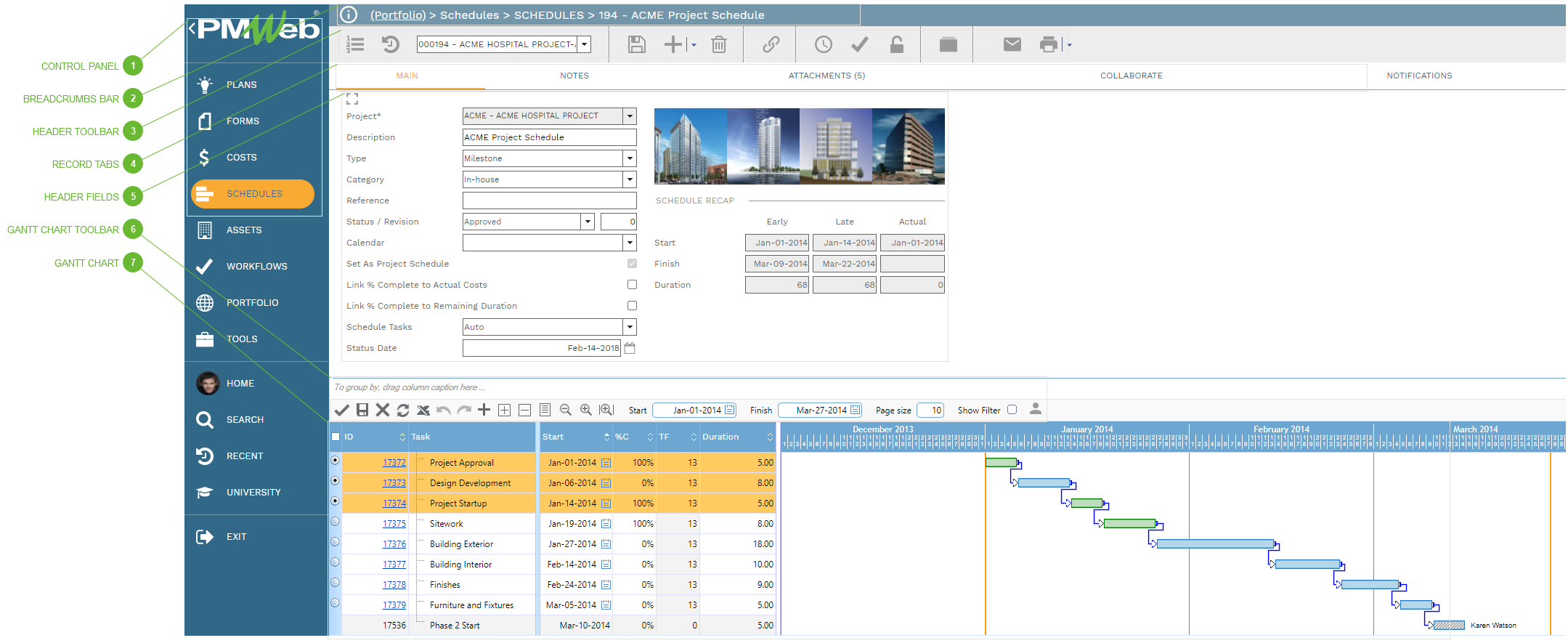Open the NOTIFICATIONS tab
This screenshot has height=643, width=1568.
tap(1419, 76)
